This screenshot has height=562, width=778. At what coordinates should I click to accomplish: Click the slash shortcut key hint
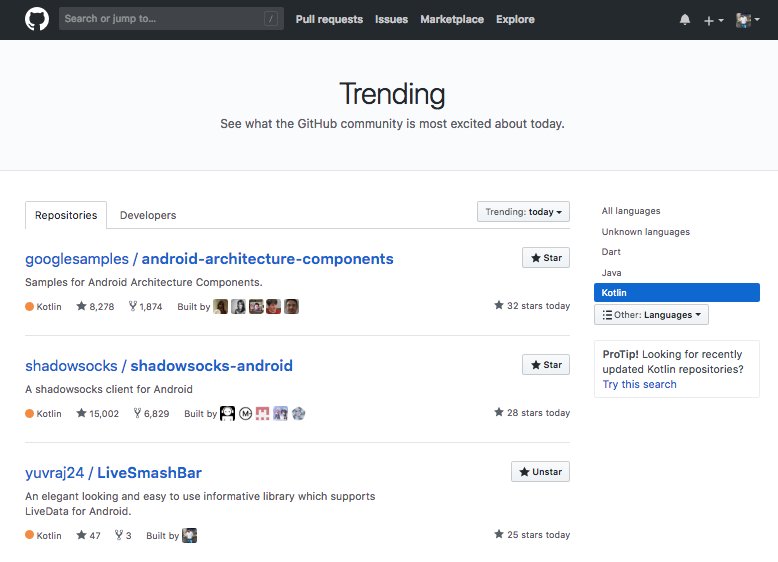271,19
